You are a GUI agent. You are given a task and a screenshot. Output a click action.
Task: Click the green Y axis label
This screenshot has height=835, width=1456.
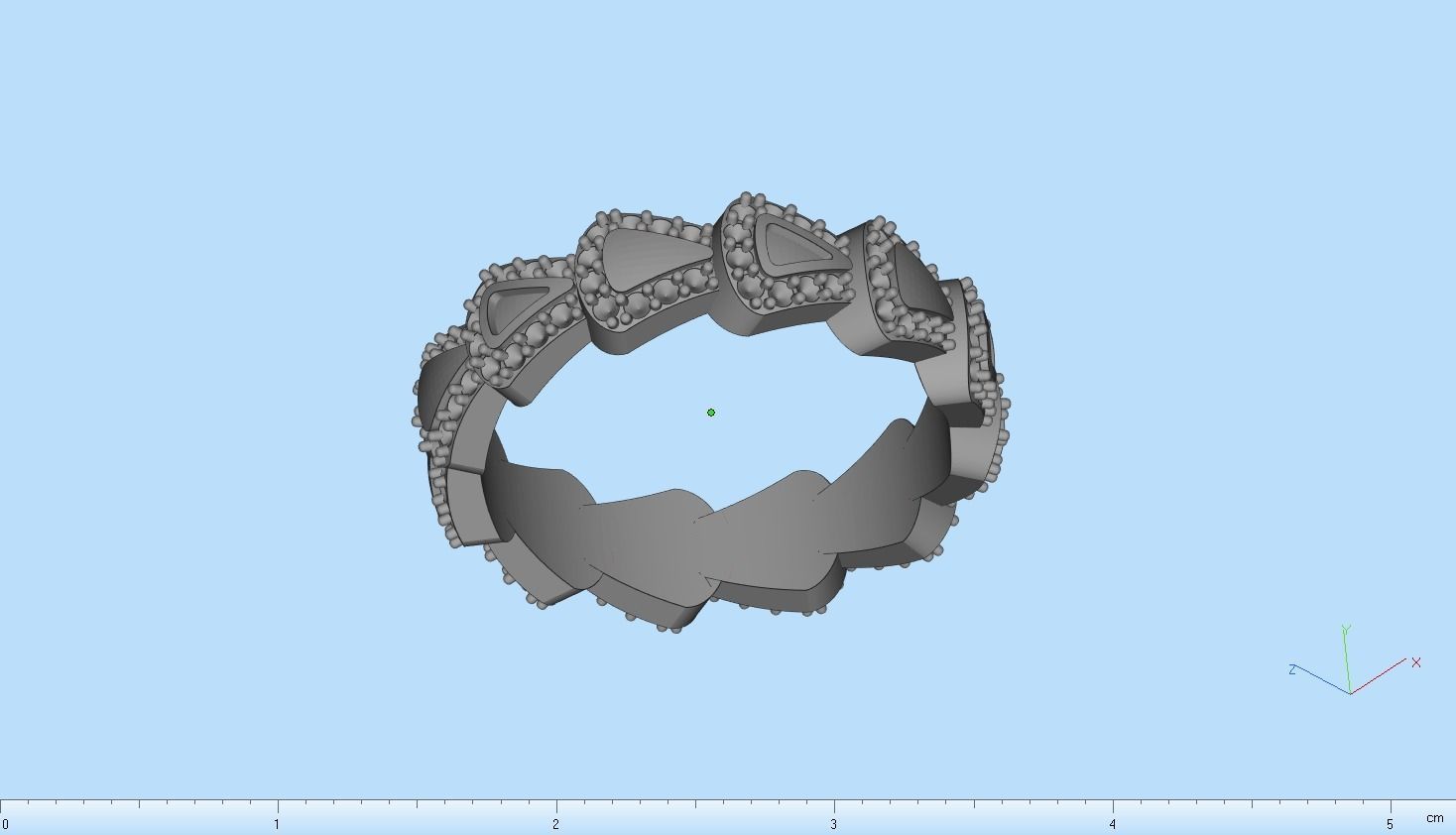click(1346, 629)
